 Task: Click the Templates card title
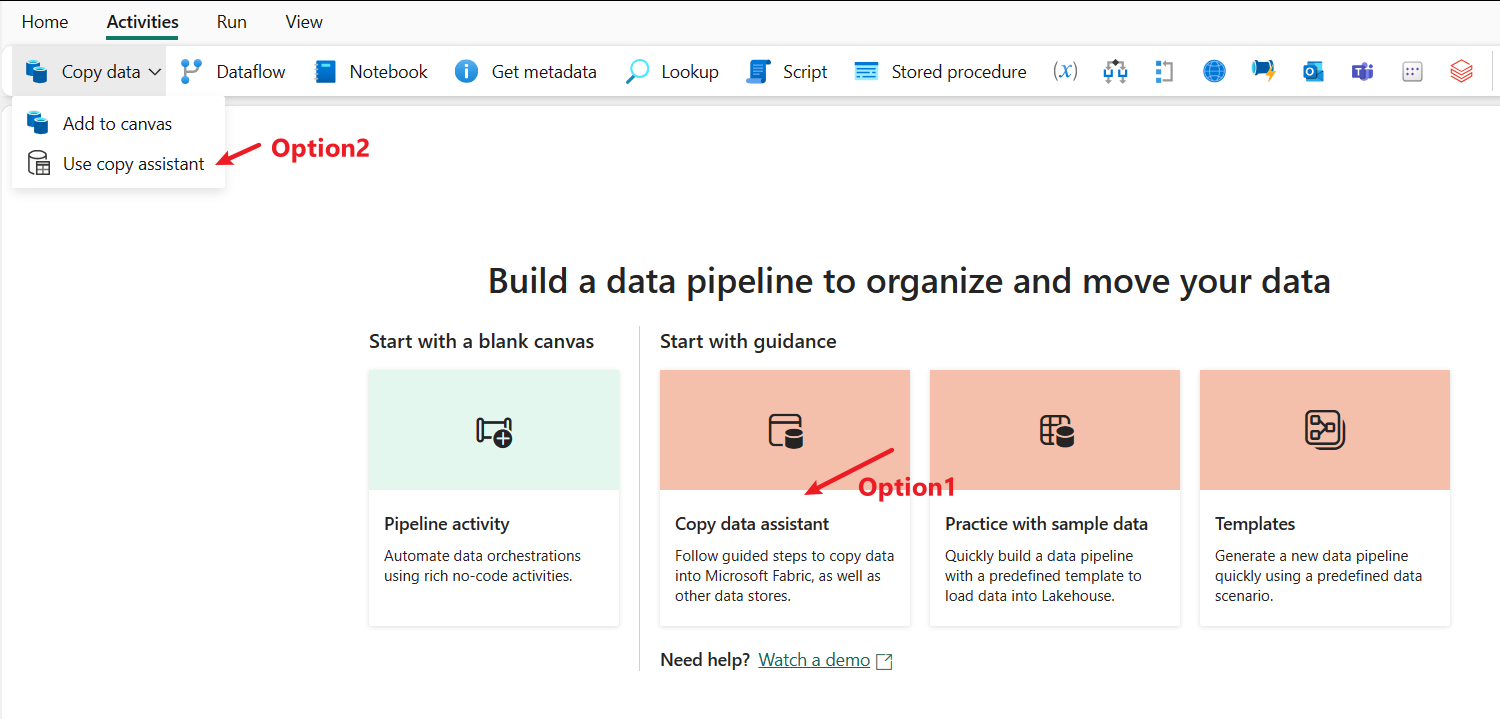pyautogui.click(x=1255, y=524)
